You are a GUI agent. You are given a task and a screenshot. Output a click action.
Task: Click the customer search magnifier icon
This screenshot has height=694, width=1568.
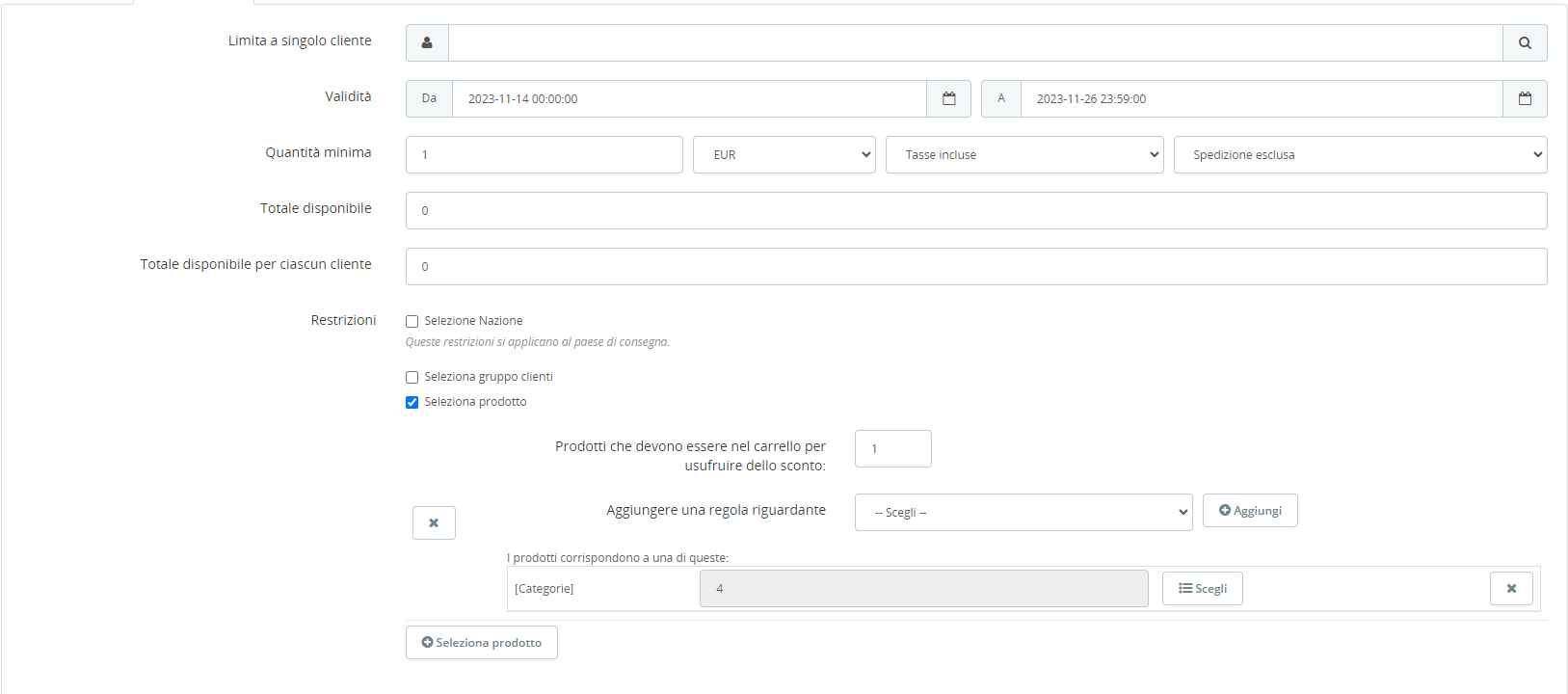point(1525,43)
